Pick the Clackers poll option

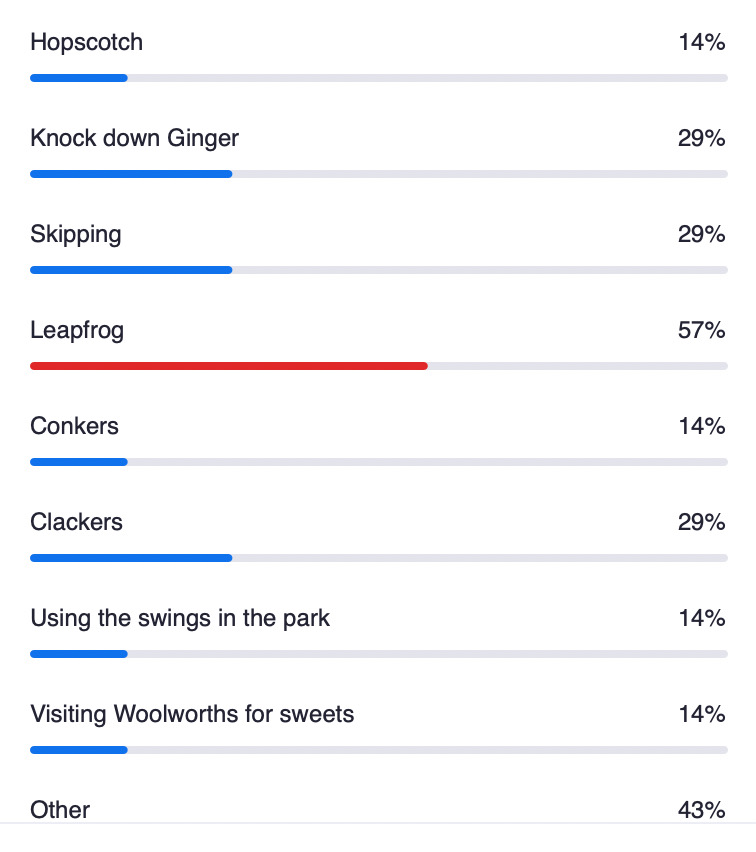pyautogui.click(x=77, y=522)
